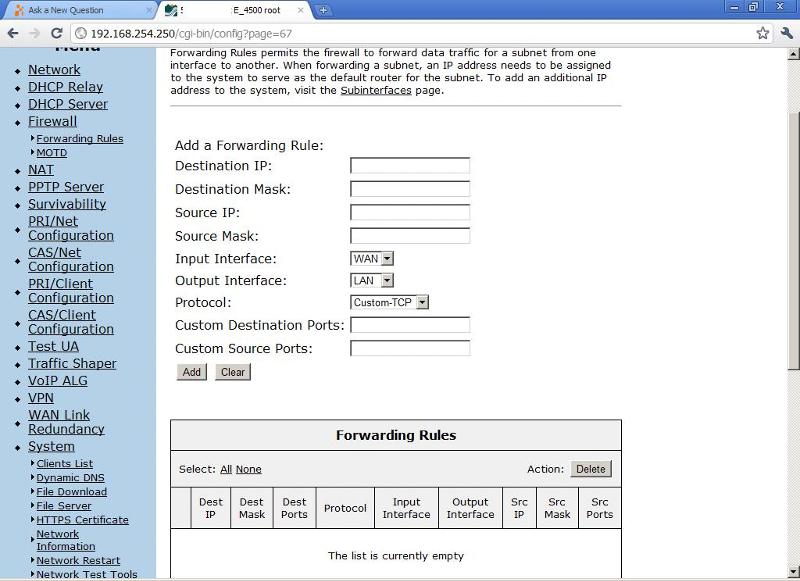Clear the forwarding rule form
The width and height of the screenshot is (800, 581).
233,372
